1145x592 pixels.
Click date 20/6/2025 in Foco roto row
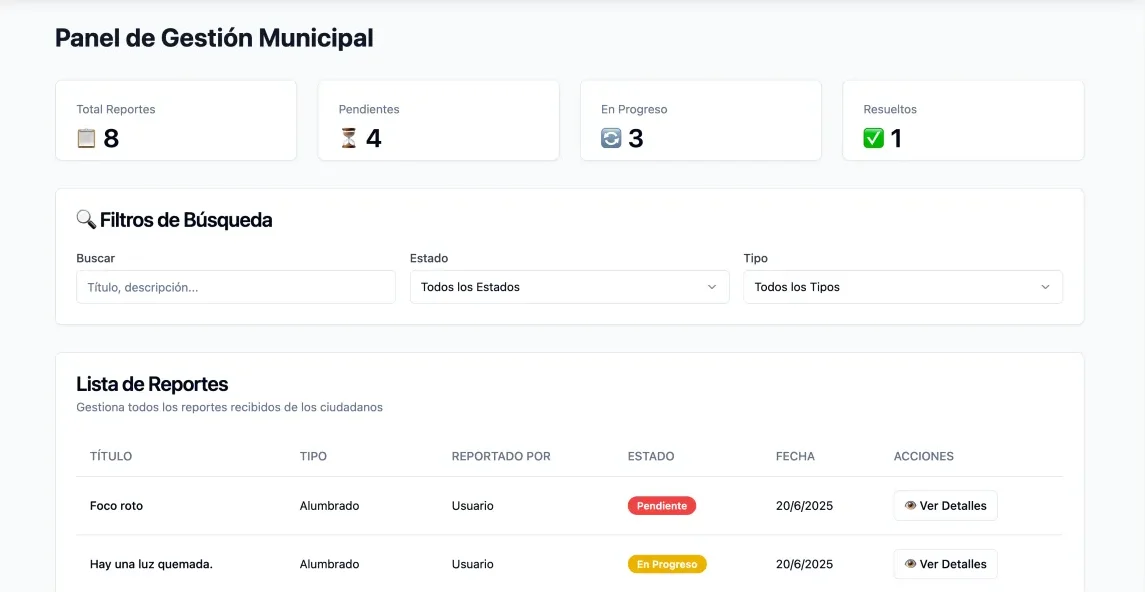coord(804,505)
